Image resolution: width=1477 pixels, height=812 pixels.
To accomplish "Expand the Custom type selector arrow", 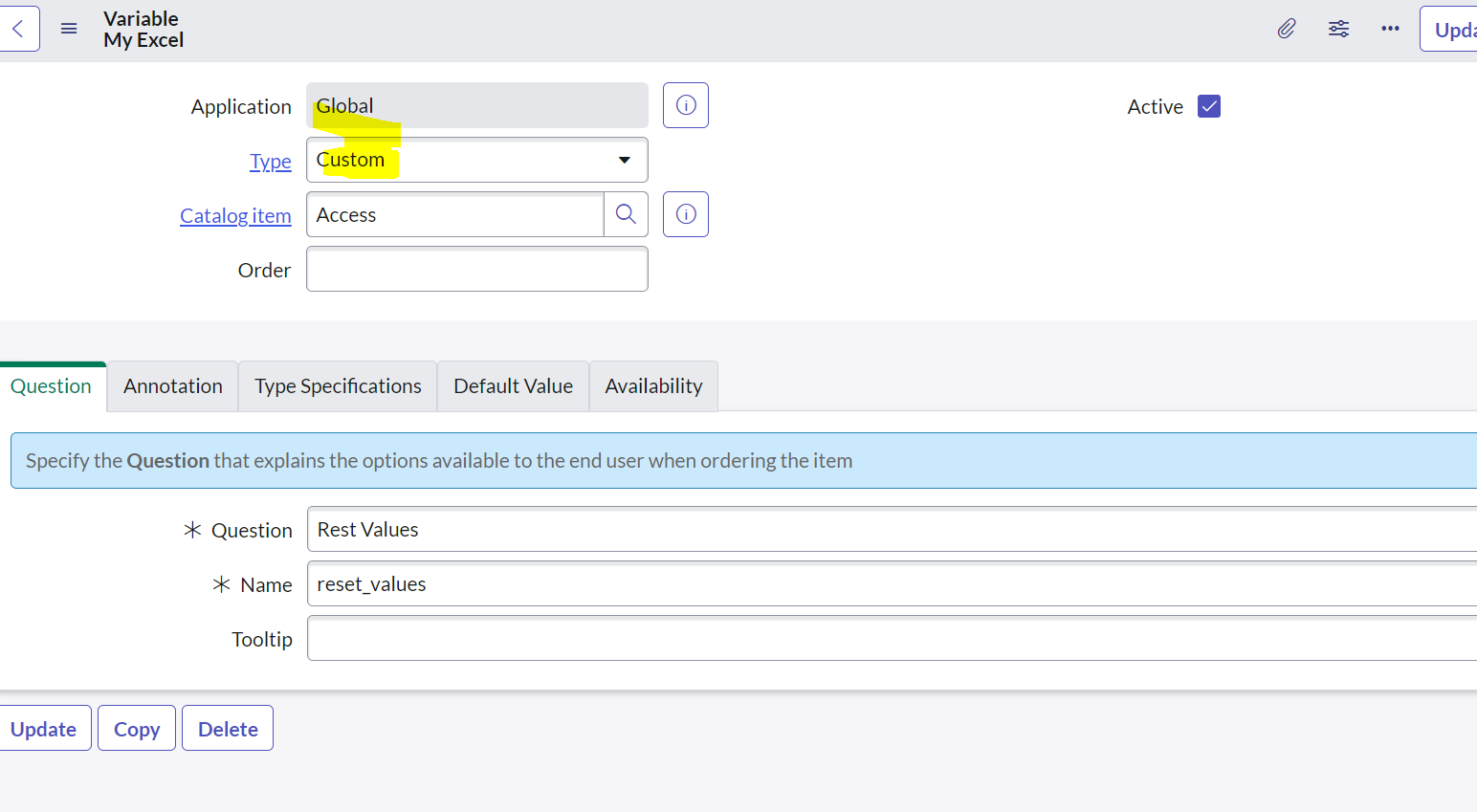I will pyautogui.click(x=624, y=160).
